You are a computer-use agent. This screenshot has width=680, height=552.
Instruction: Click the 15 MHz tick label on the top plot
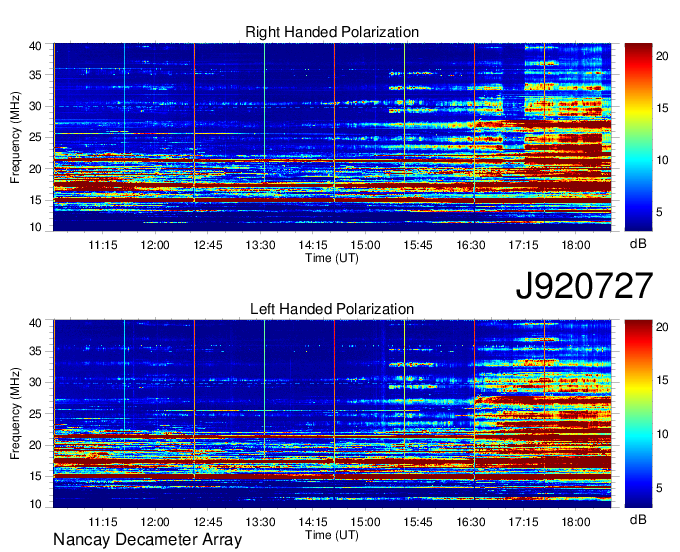pyautogui.click(x=35, y=200)
